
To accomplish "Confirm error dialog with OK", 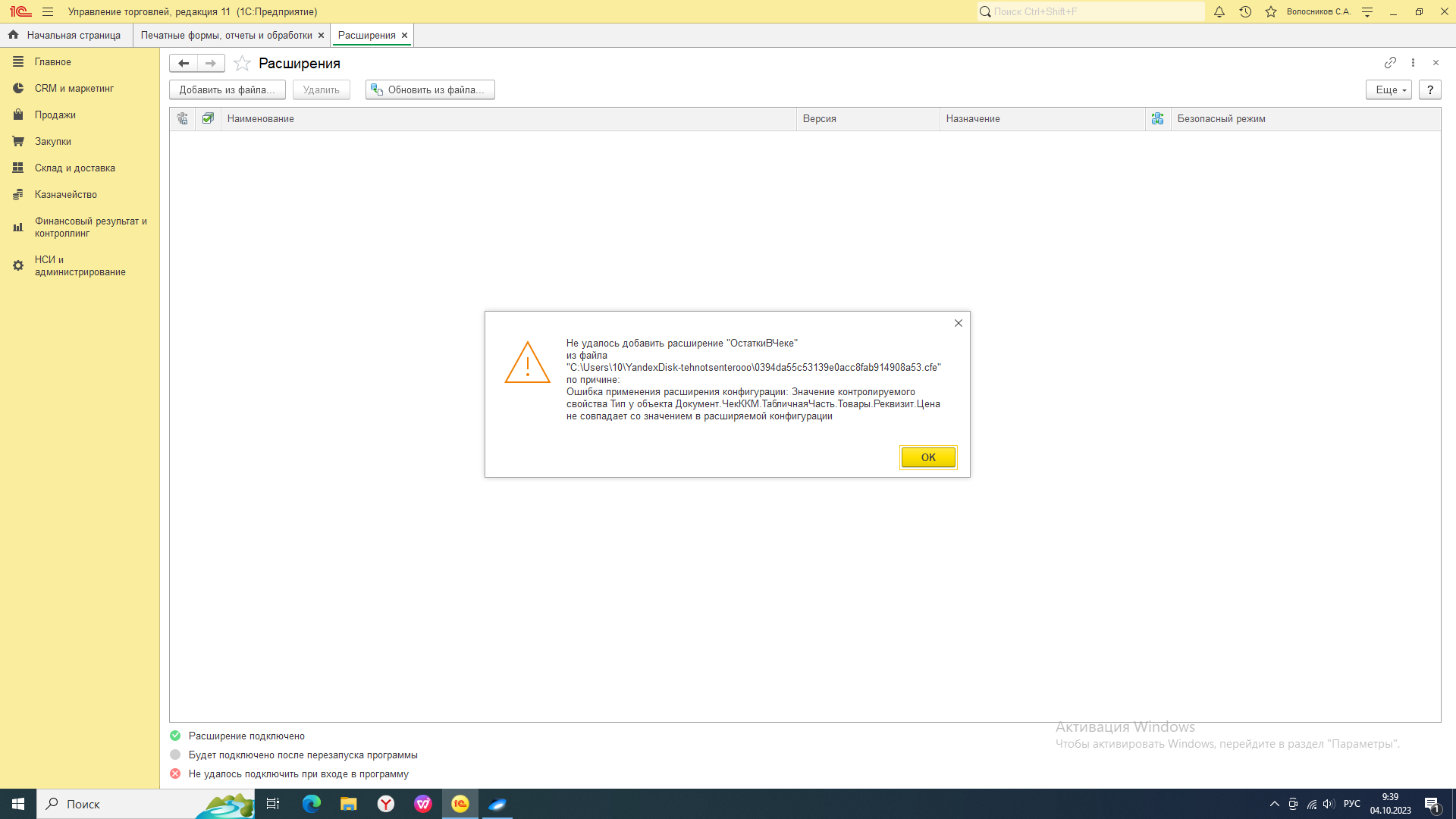I will pyautogui.click(x=928, y=457).
